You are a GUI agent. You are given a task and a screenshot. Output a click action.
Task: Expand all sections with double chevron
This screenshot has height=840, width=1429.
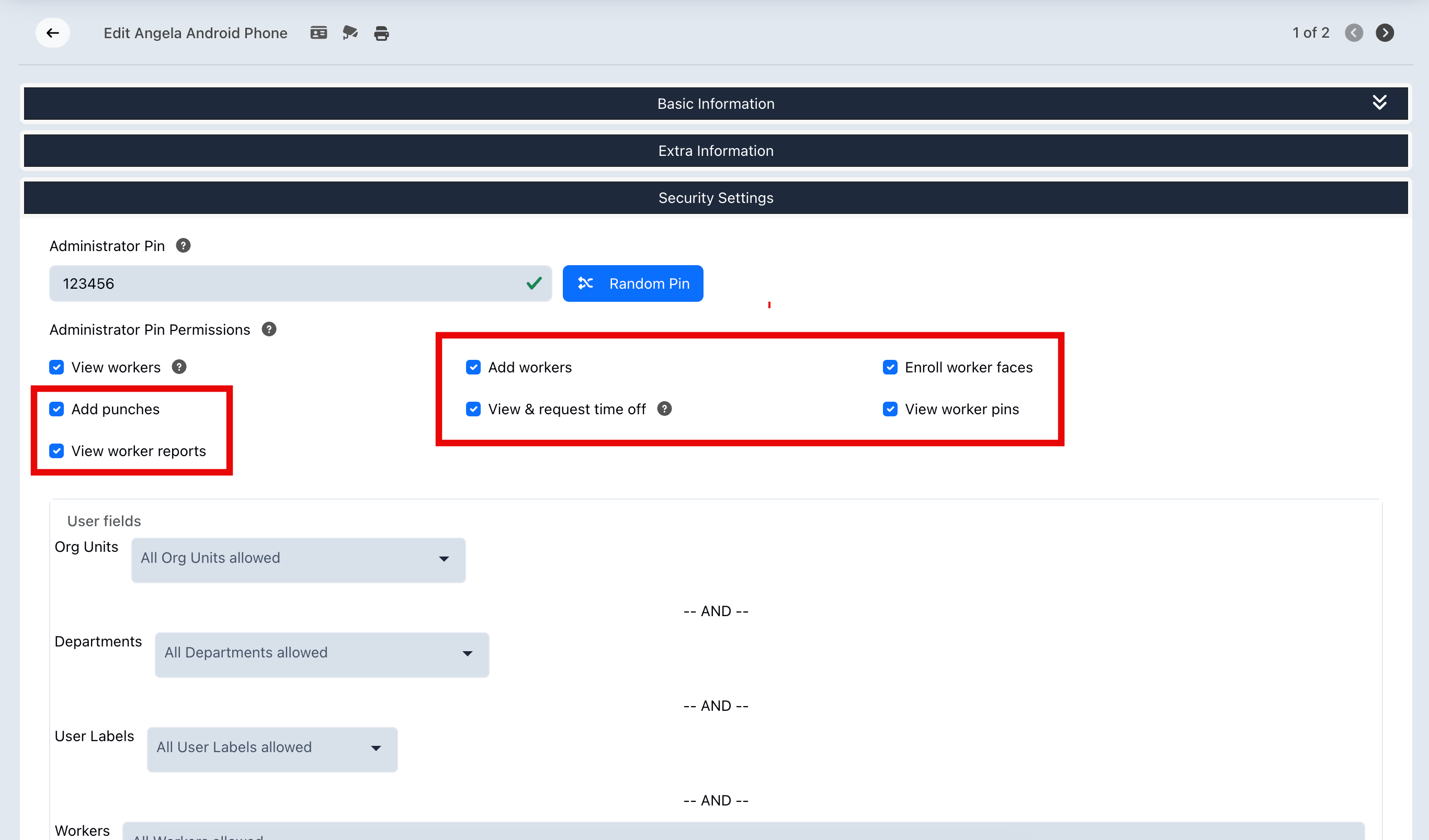[1380, 103]
